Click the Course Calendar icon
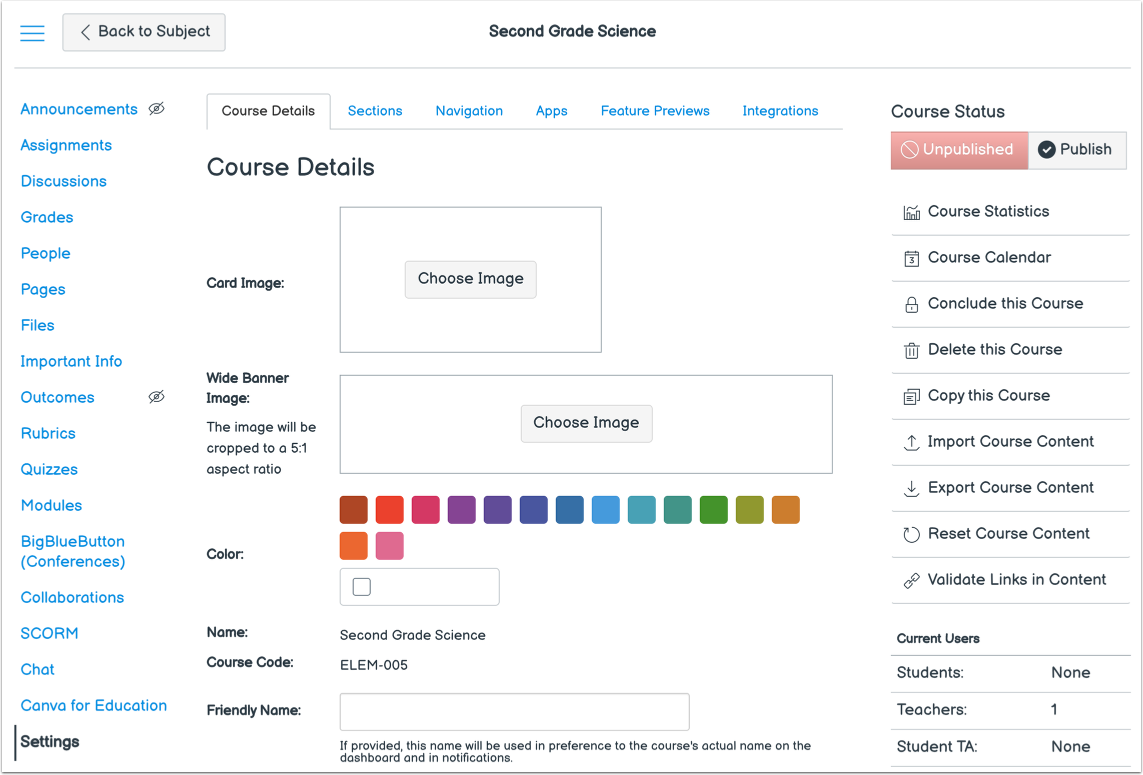Viewport: 1143px width, 775px height. [911, 258]
